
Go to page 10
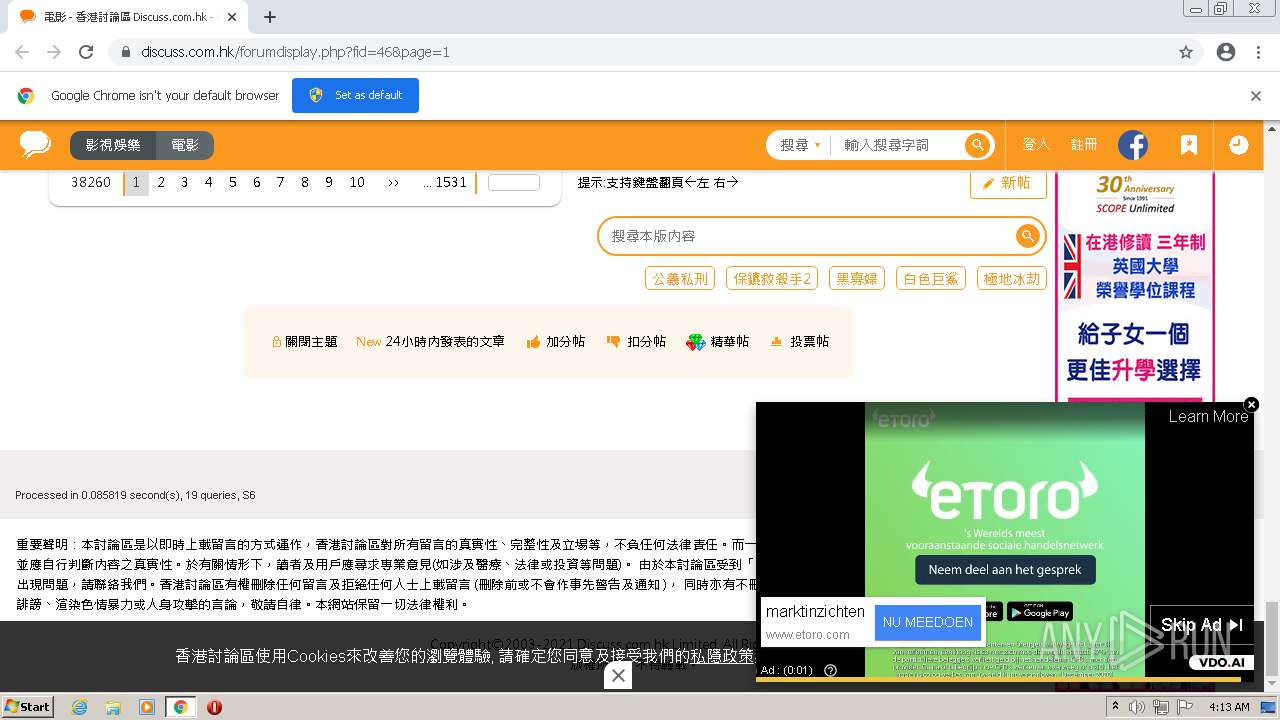(x=357, y=183)
